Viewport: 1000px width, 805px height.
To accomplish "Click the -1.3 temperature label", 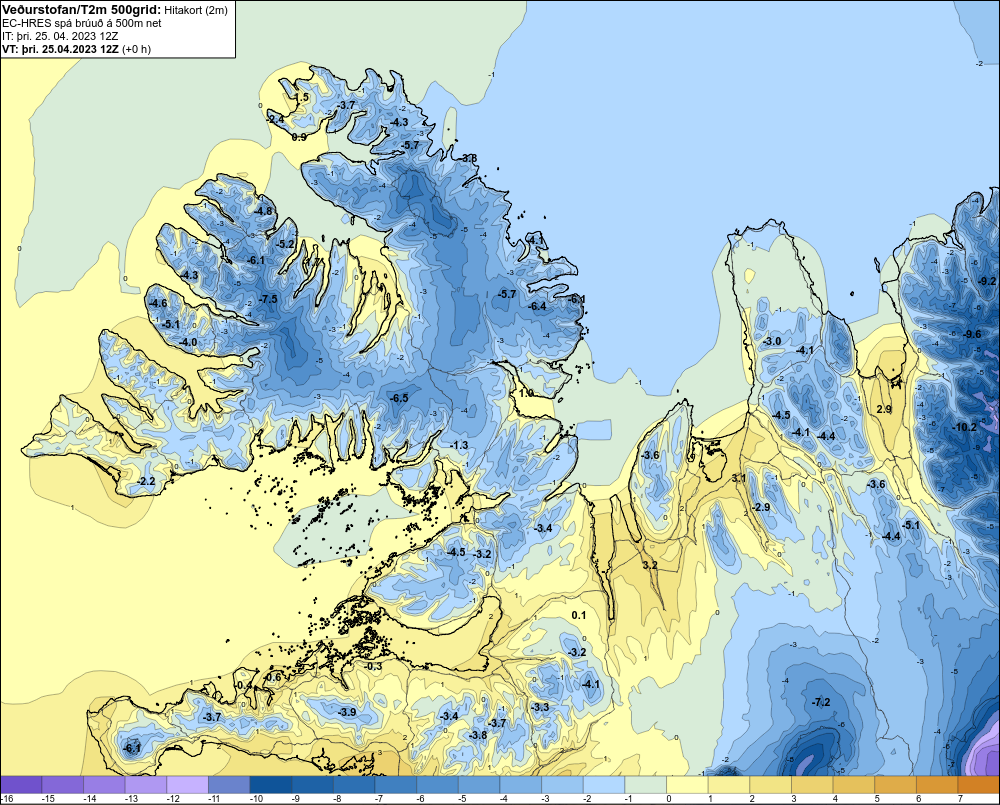I will 459,445.
